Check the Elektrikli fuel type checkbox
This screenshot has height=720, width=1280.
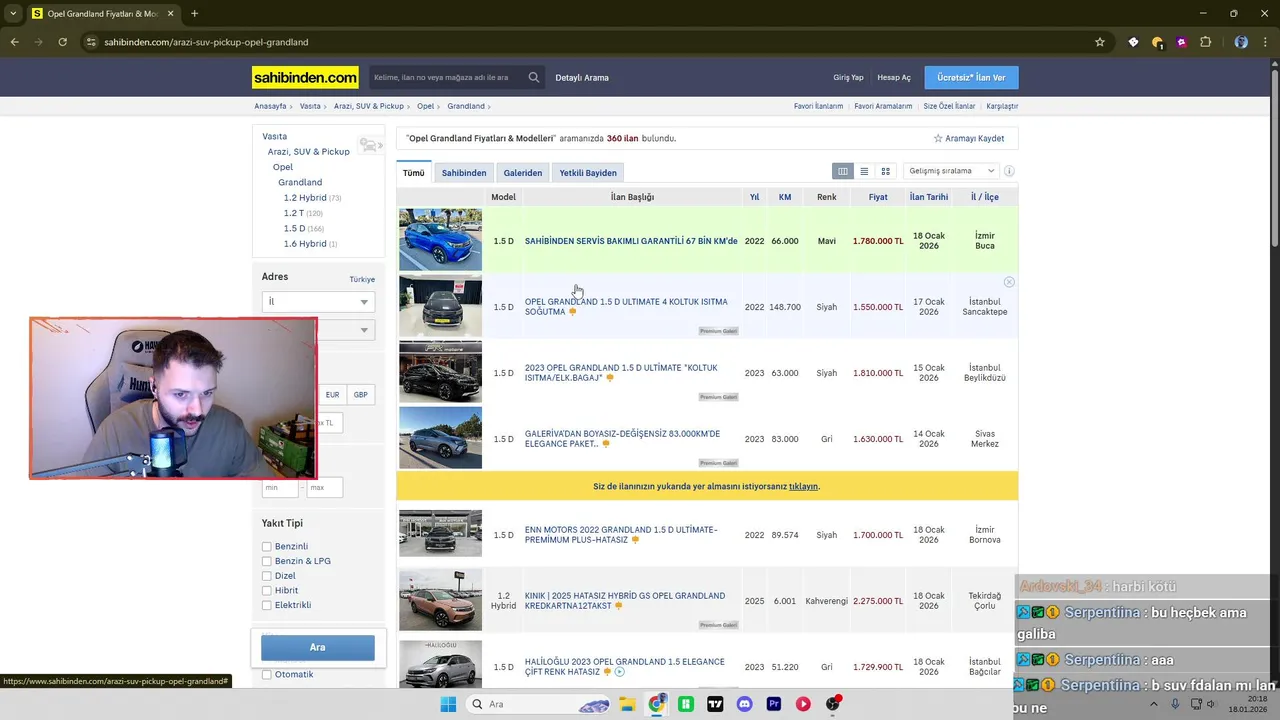point(267,605)
